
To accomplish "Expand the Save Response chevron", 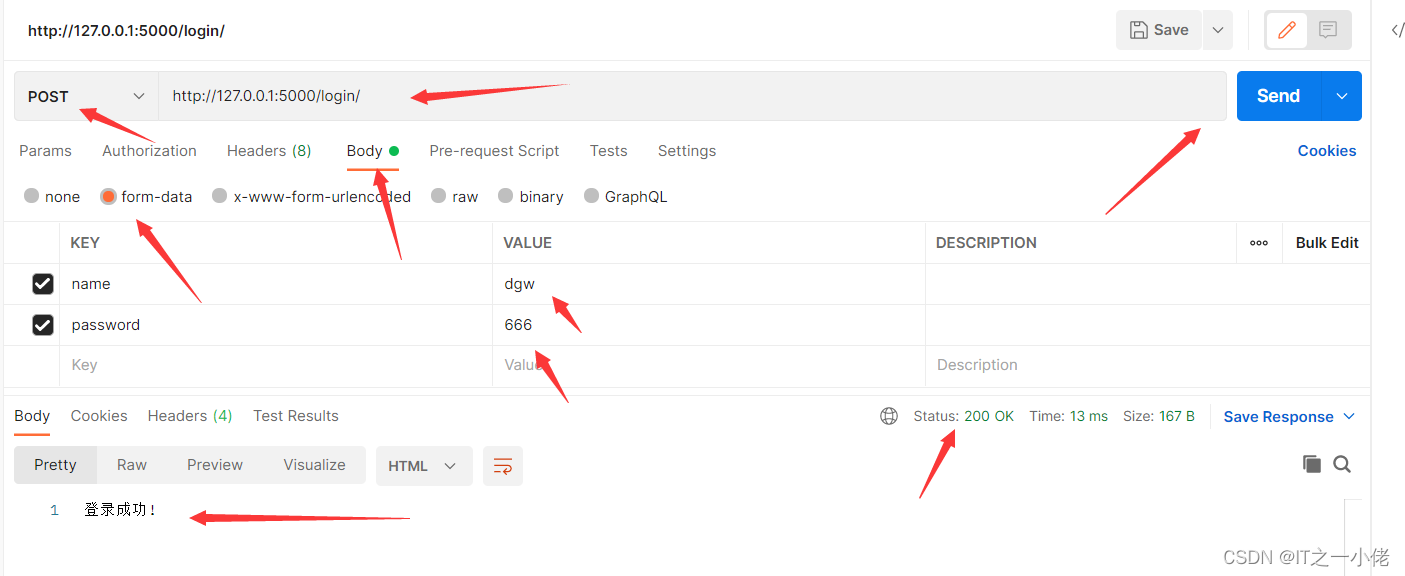I will click(x=1349, y=417).
